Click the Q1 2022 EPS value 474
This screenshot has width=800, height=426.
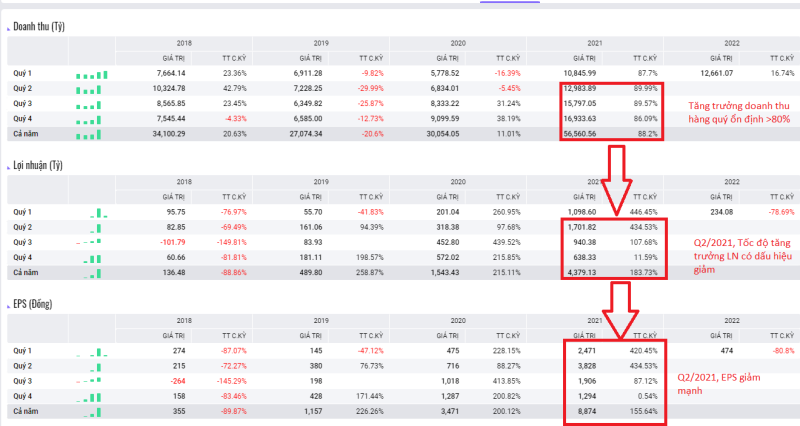(727, 351)
